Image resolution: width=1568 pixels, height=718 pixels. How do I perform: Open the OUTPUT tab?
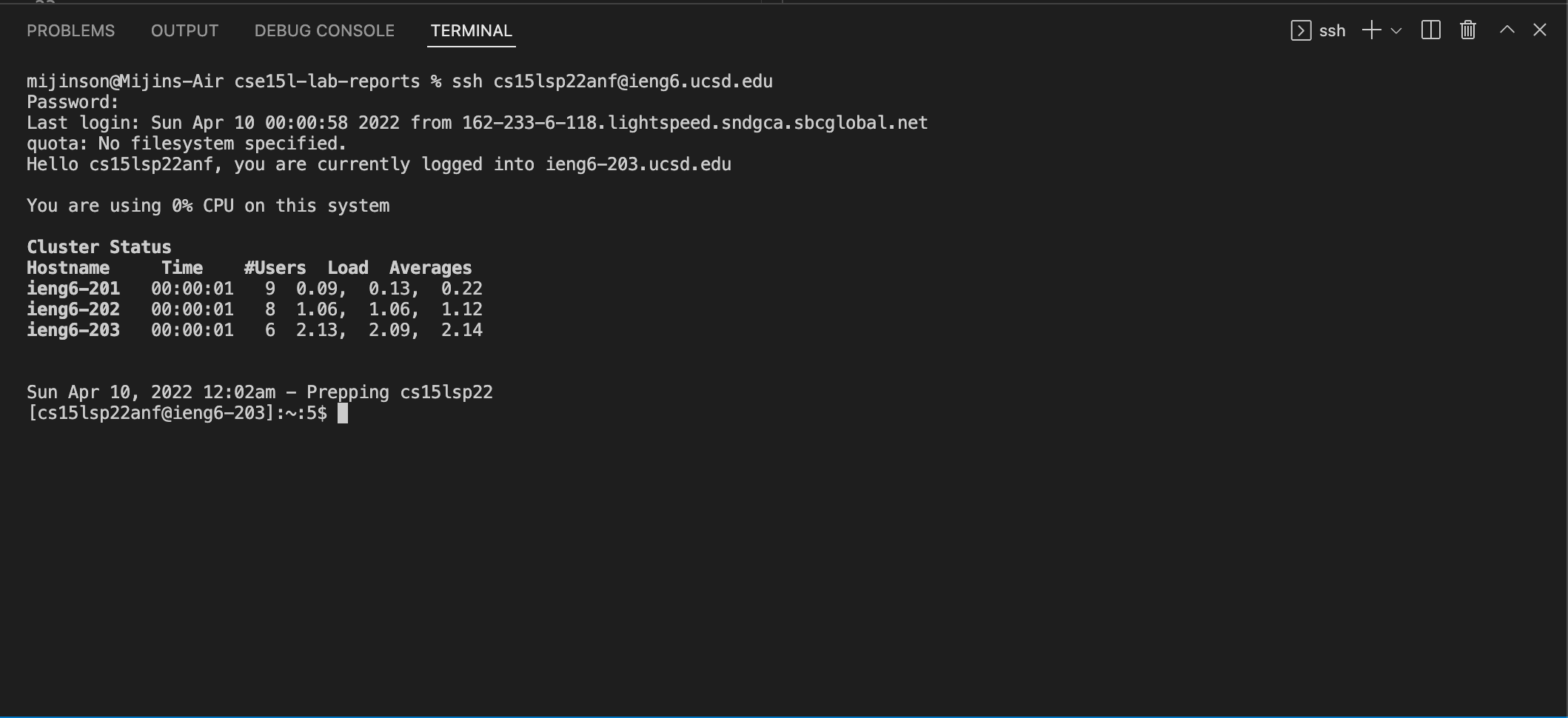(184, 30)
